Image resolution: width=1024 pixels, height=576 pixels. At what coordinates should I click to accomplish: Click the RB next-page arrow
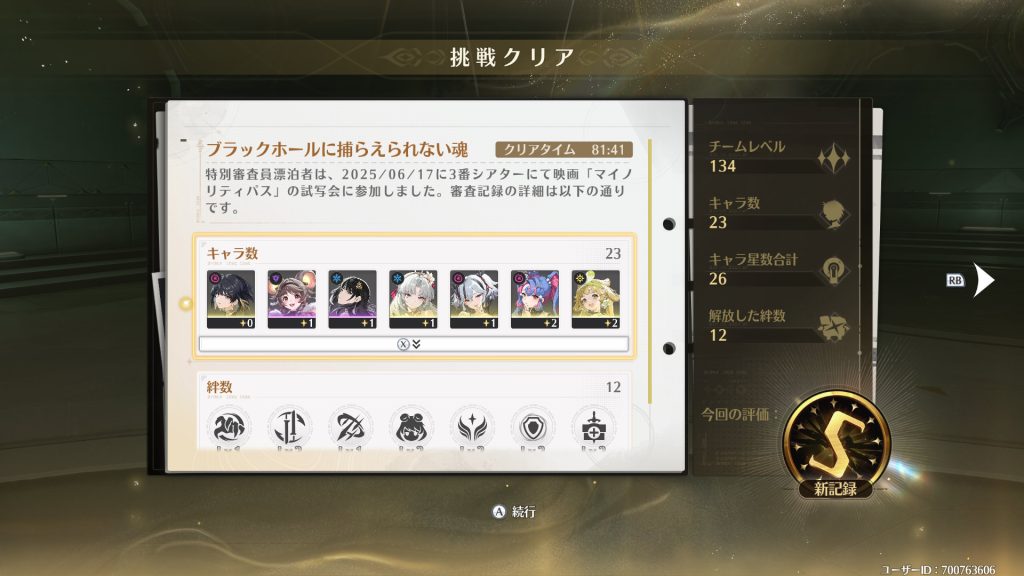click(x=983, y=280)
